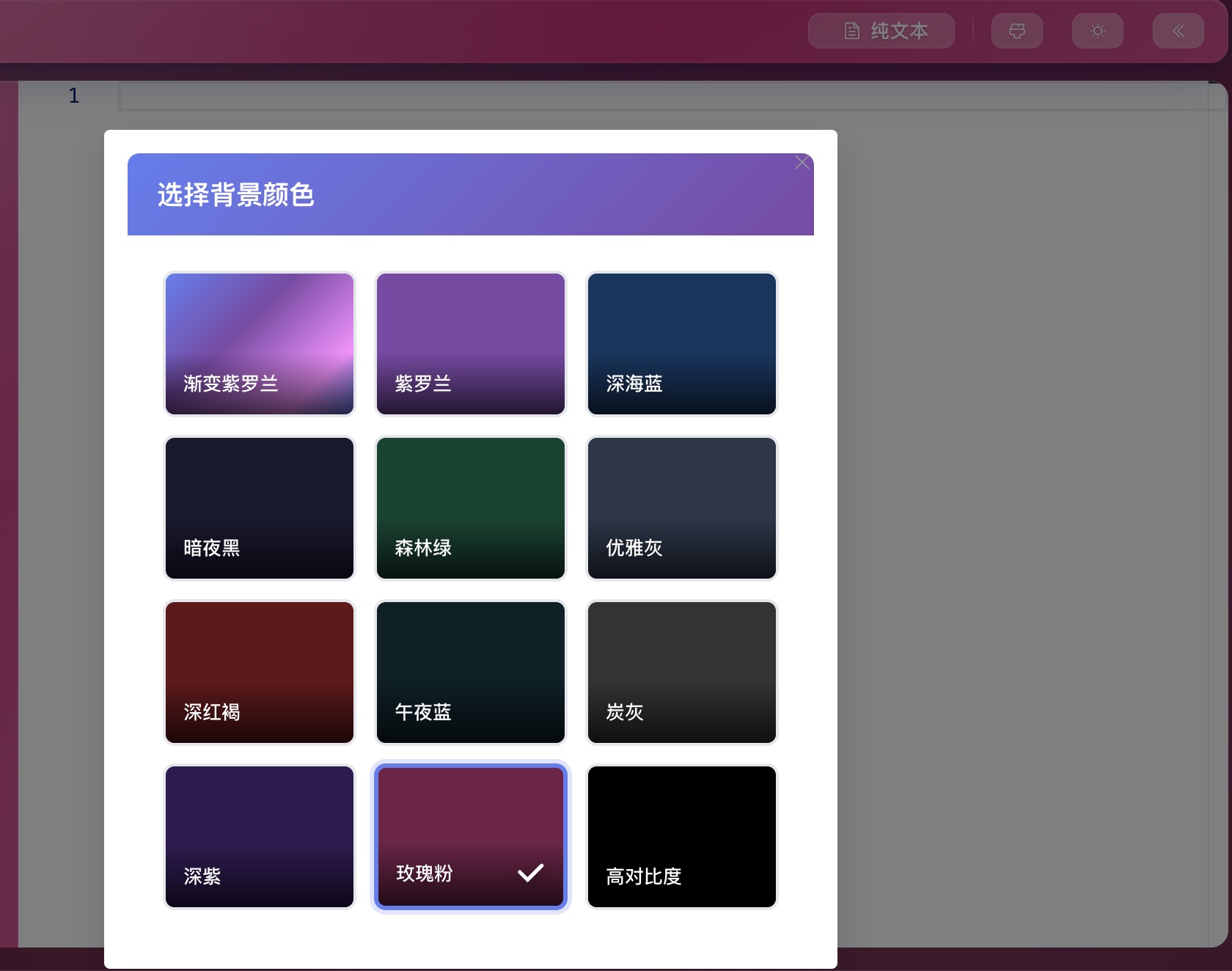This screenshot has width=1232, height=971.
Task: Click line number 1 in the gutter
Action: point(73,95)
